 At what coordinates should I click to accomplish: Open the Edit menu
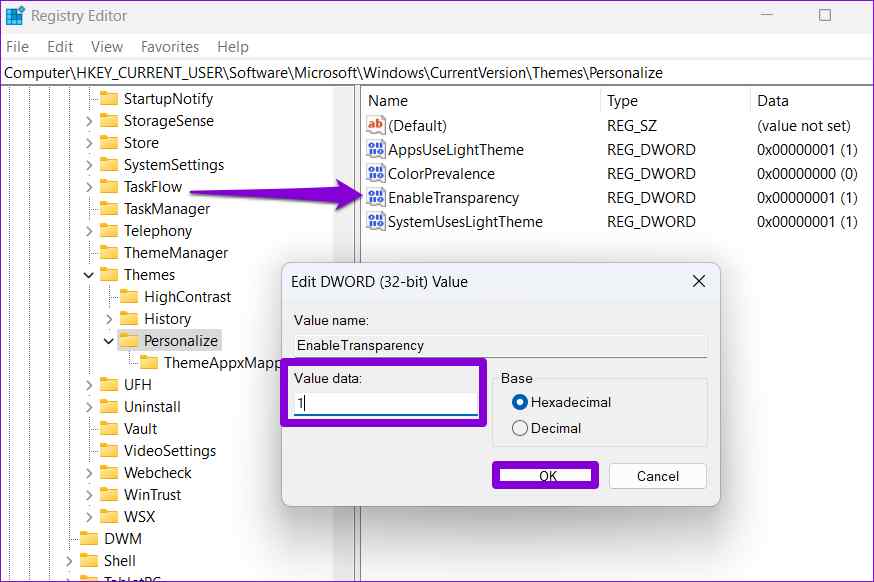pyautogui.click(x=60, y=47)
